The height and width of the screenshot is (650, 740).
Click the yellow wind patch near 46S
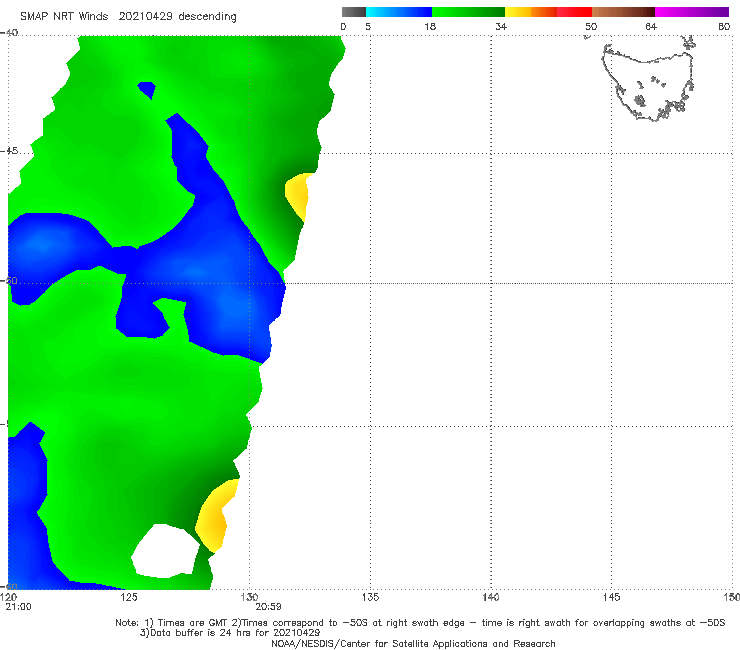pyautogui.click(x=298, y=196)
